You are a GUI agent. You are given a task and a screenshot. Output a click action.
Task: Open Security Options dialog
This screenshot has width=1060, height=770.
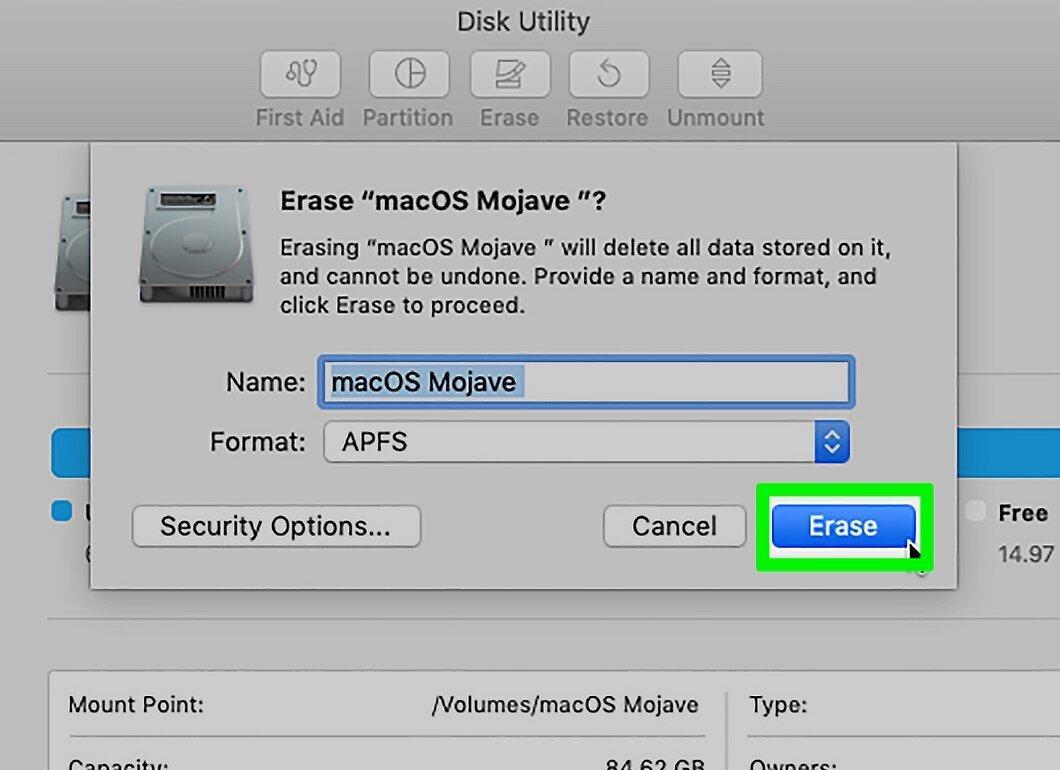pyautogui.click(x=276, y=526)
